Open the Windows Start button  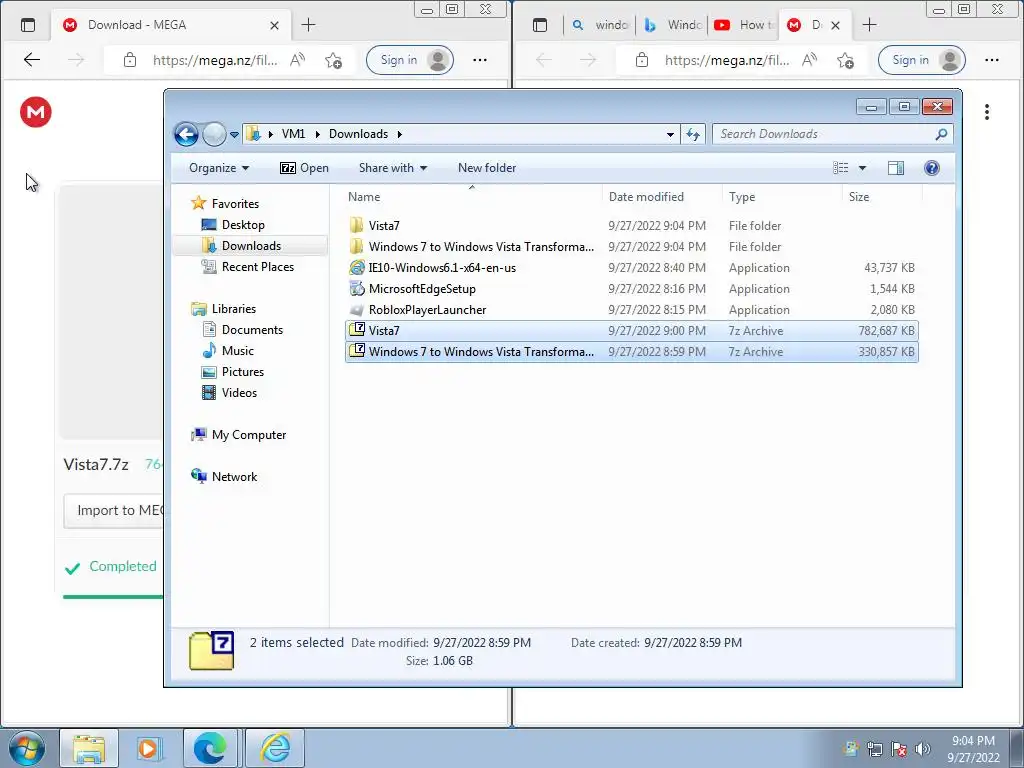click(x=25, y=748)
